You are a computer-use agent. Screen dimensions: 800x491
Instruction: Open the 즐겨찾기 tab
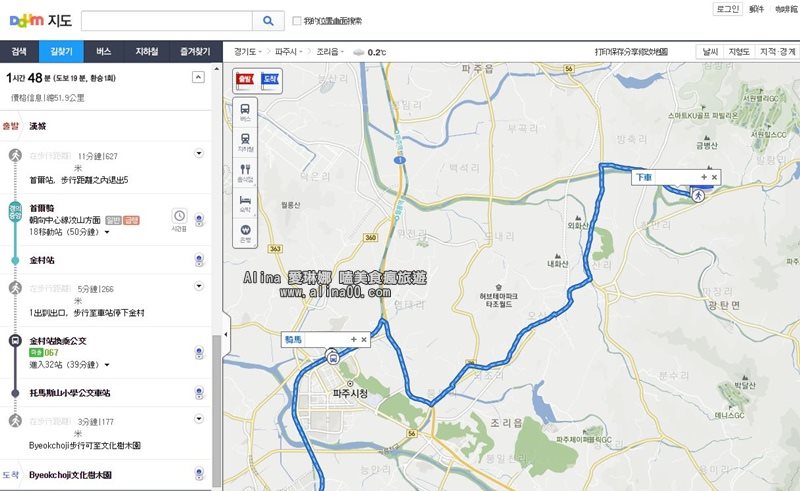tap(195, 52)
